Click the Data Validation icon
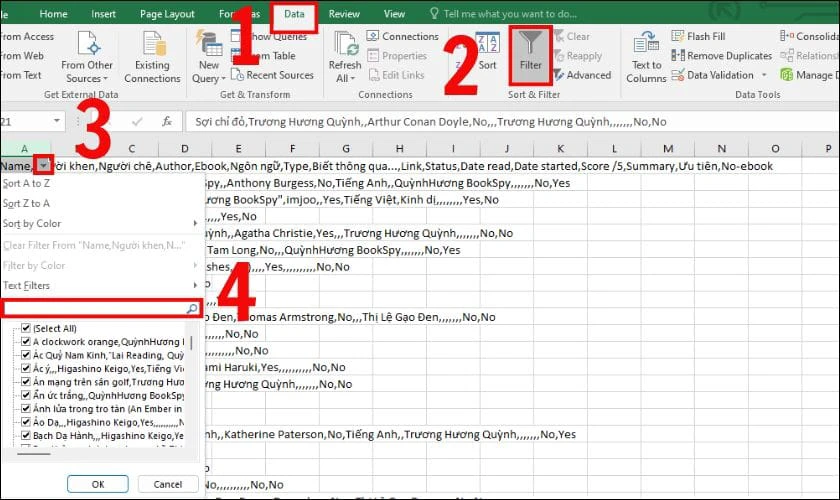 pyautogui.click(x=678, y=75)
